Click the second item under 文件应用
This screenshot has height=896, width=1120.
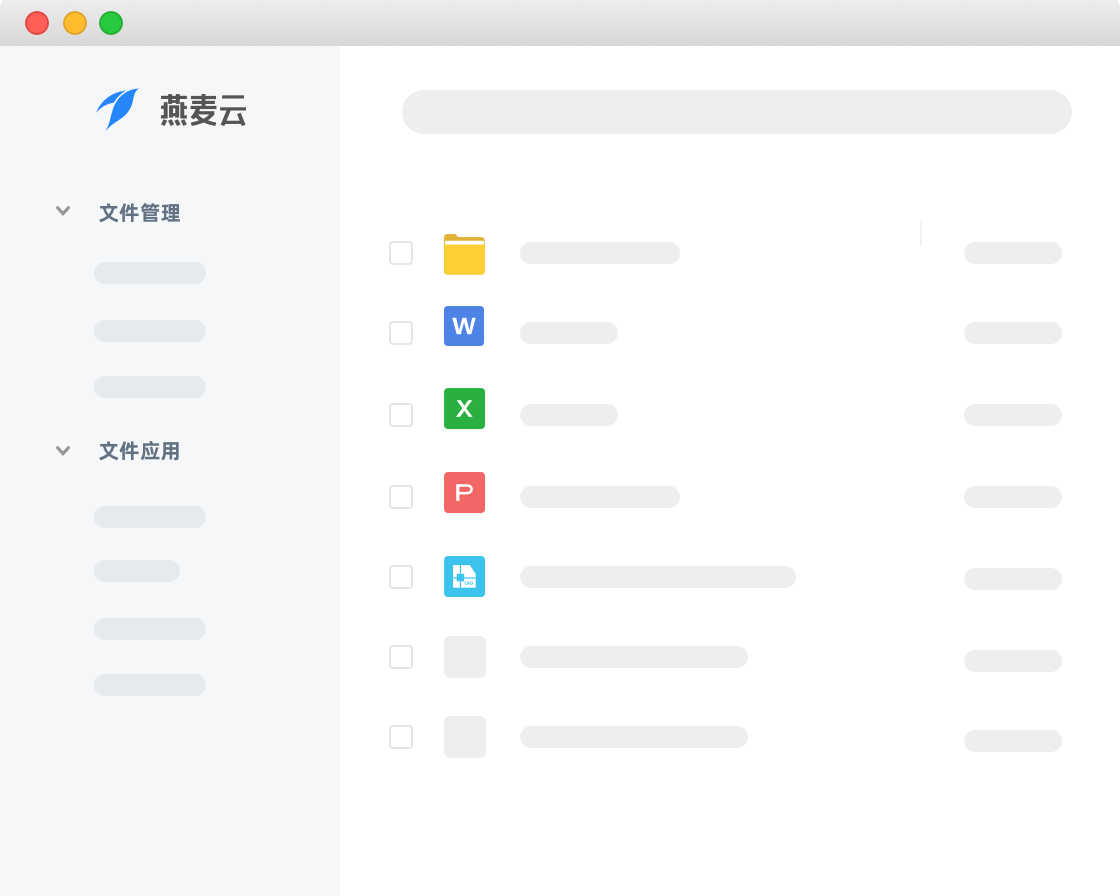[137, 570]
